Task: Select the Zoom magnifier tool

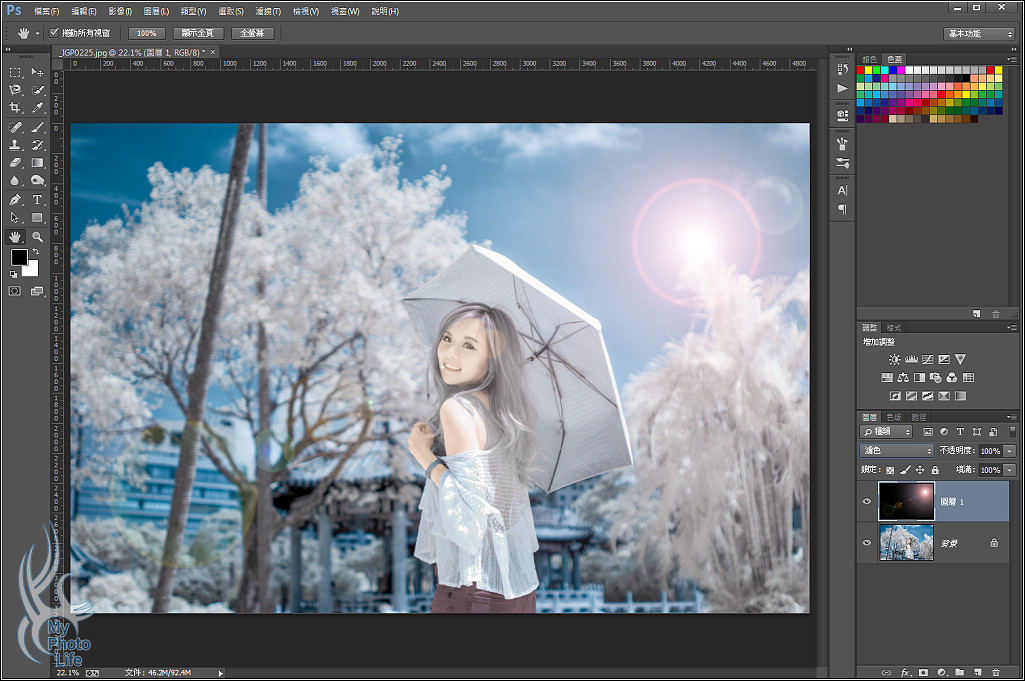Action: pyautogui.click(x=37, y=237)
